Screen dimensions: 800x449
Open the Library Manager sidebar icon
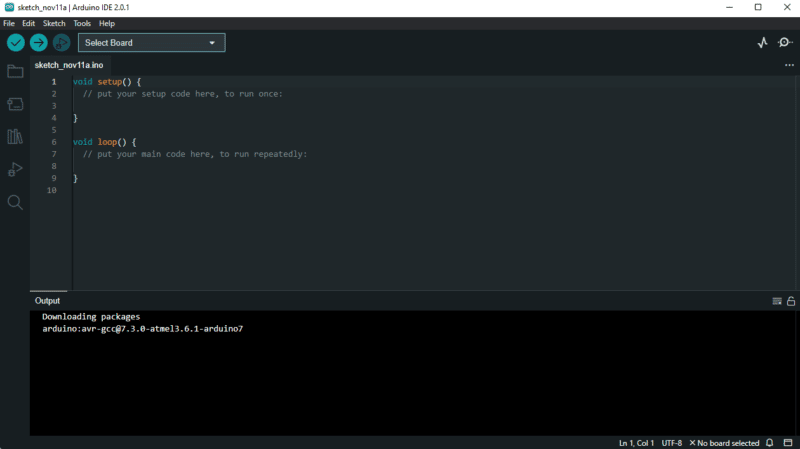15,136
